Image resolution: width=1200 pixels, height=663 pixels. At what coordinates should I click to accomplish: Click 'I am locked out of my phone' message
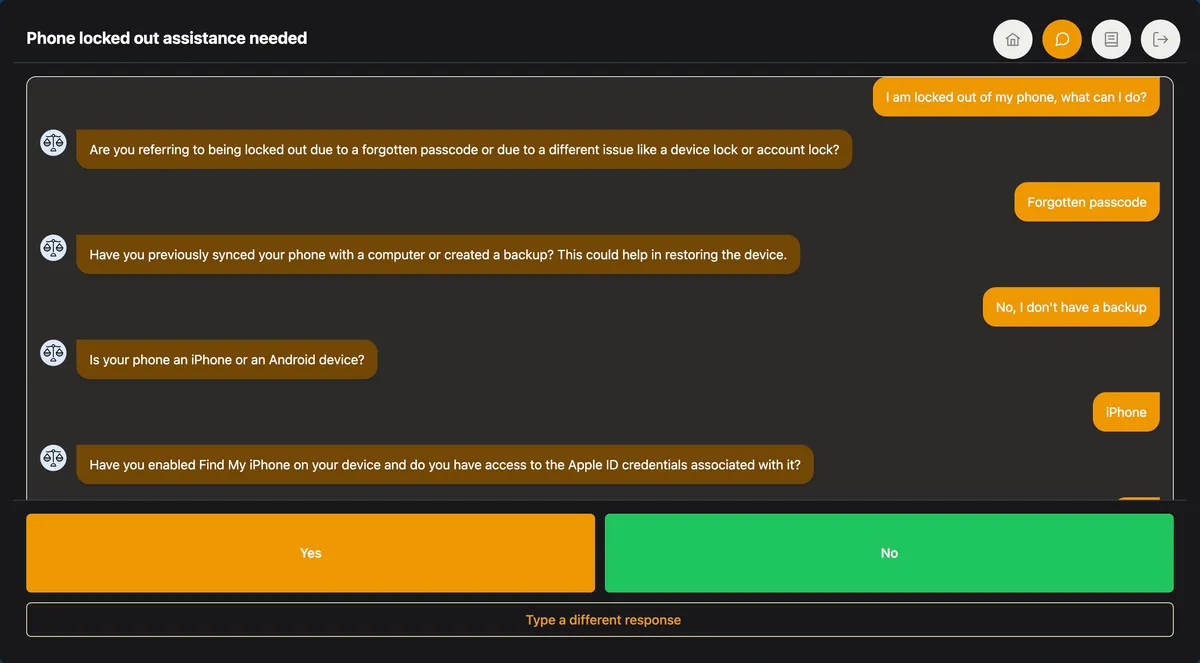point(1015,97)
